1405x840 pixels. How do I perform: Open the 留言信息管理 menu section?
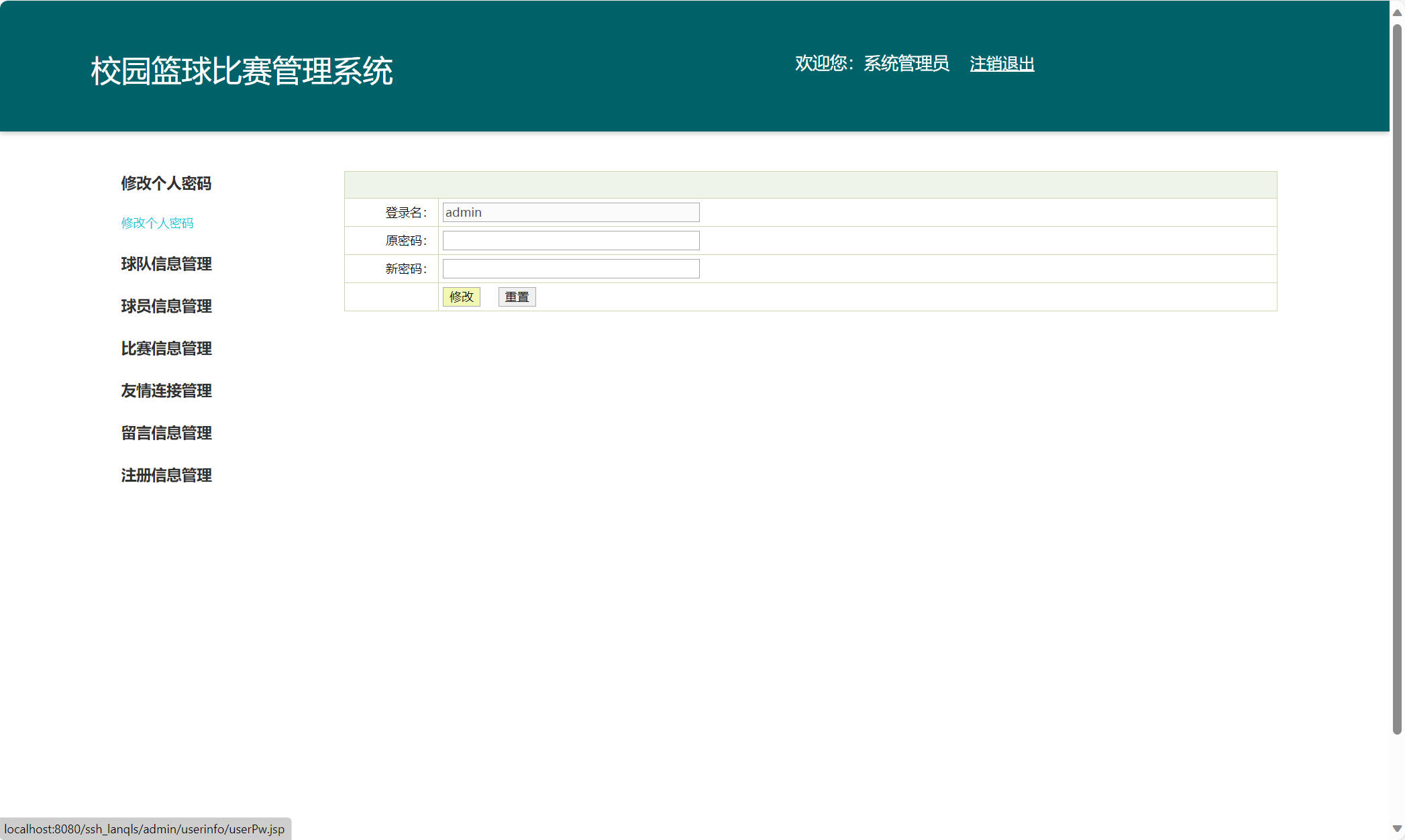[x=165, y=433]
